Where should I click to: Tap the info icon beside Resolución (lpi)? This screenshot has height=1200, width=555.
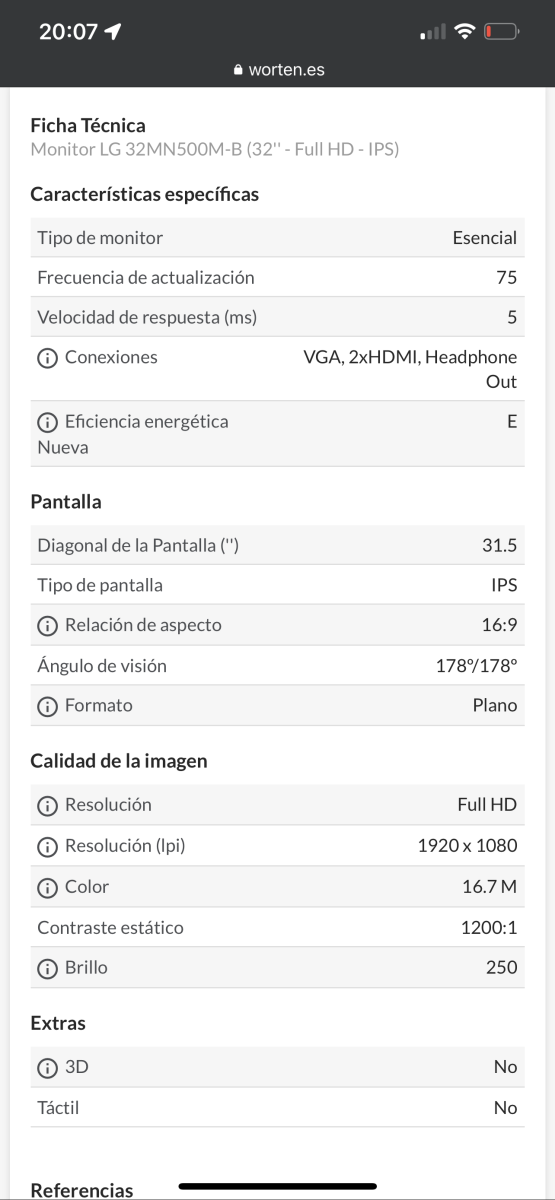(x=47, y=846)
